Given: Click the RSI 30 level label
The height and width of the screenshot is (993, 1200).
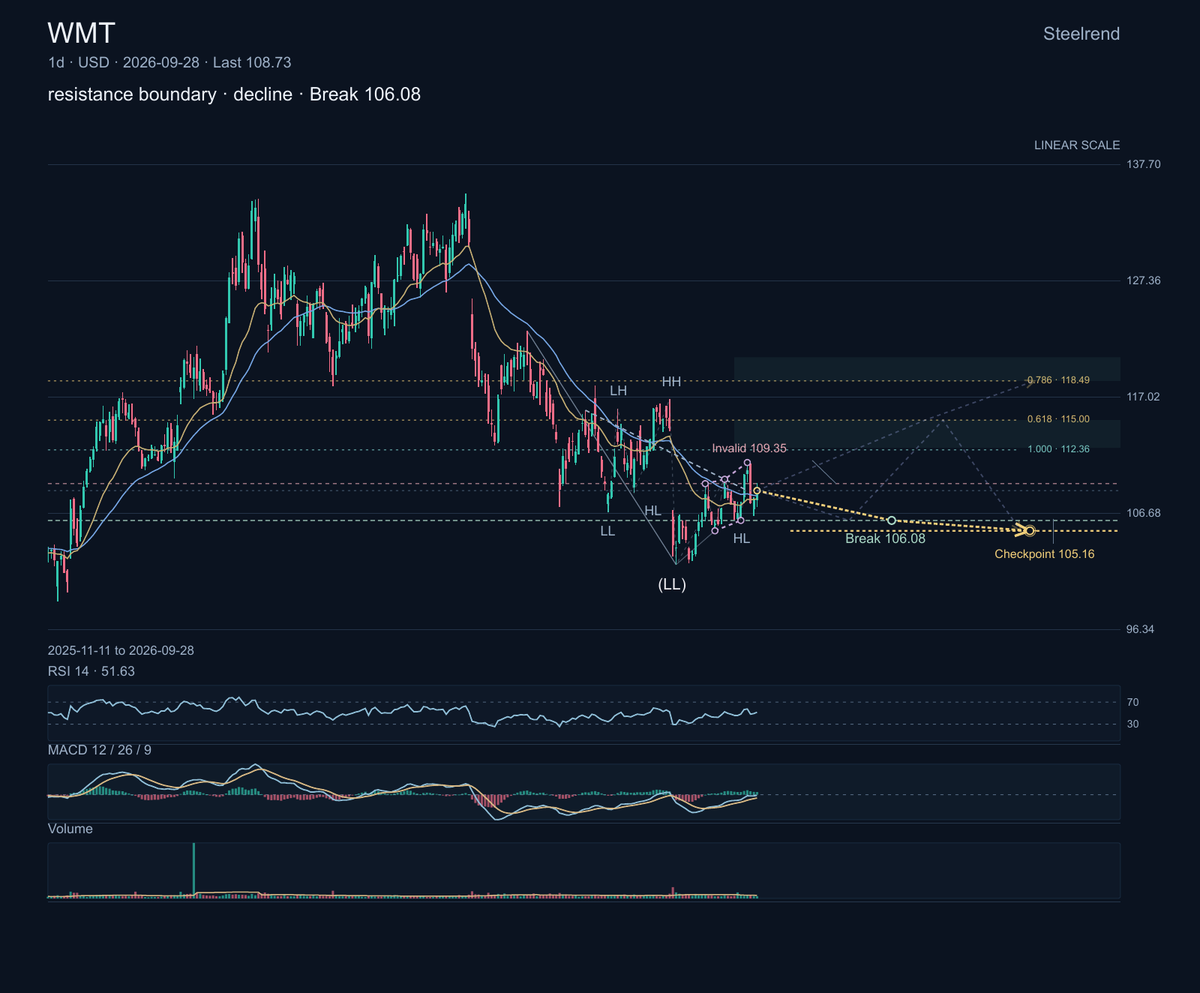Looking at the screenshot, I should pos(1133,724).
